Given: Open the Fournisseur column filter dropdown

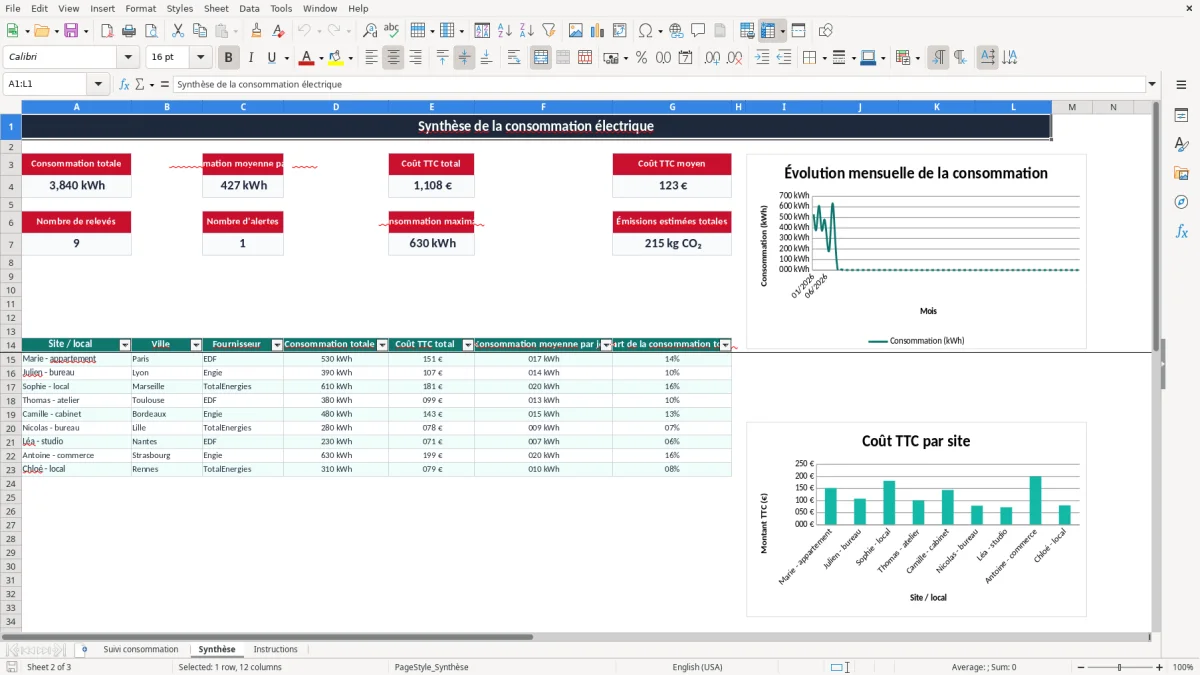Looking at the screenshot, I should pyautogui.click(x=277, y=345).
